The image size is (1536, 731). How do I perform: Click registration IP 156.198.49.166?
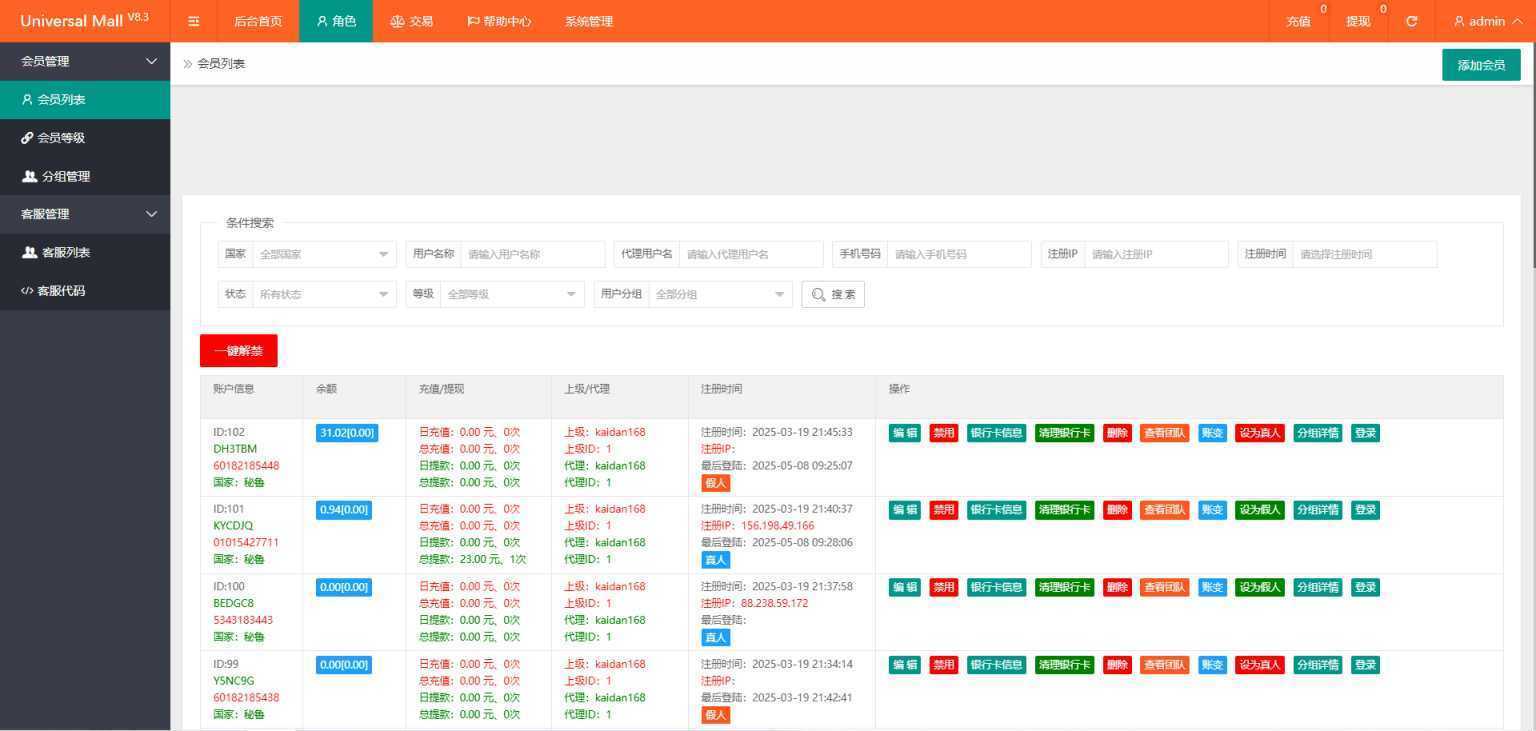click(x=777, y=526)
